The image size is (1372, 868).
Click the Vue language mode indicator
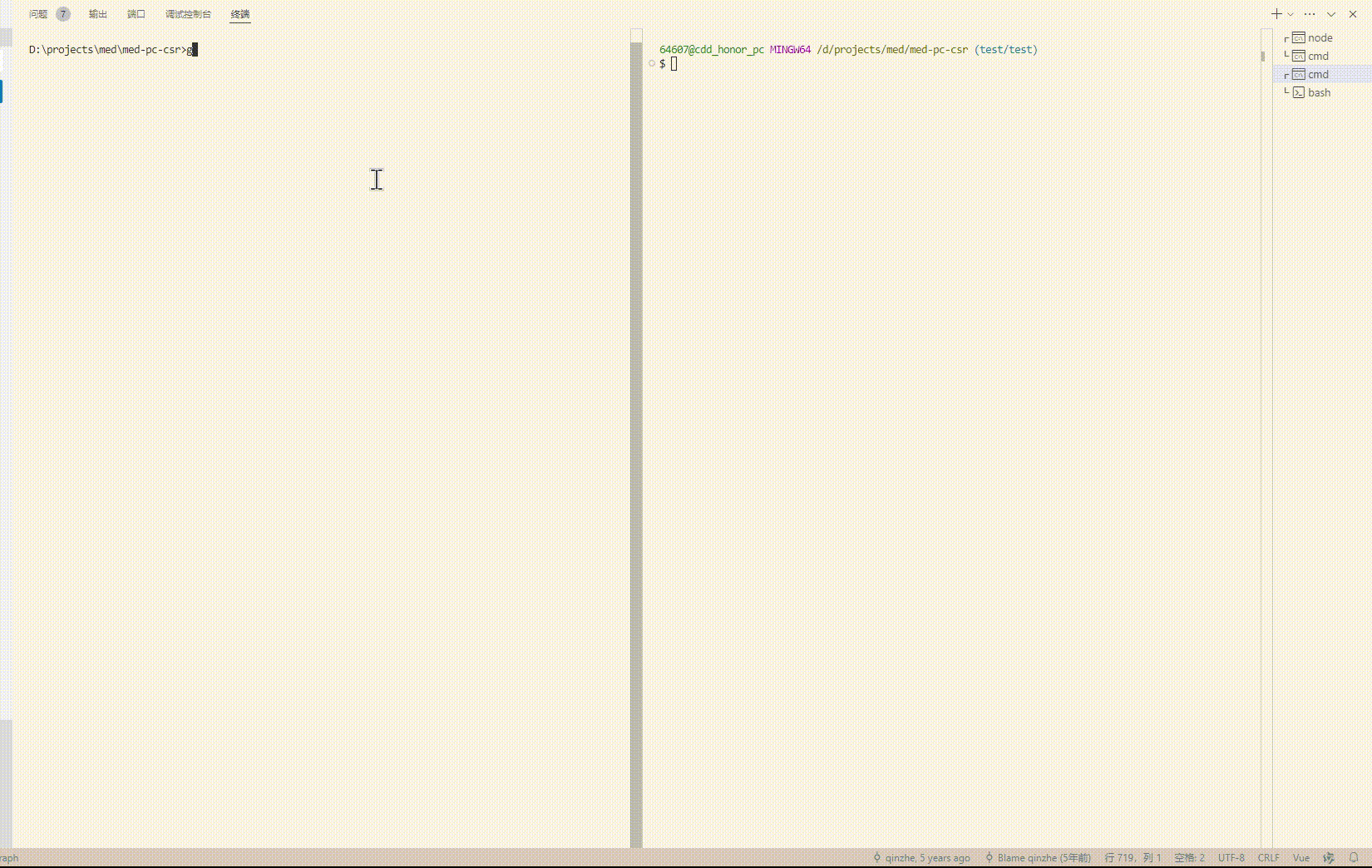(1301, 858)
